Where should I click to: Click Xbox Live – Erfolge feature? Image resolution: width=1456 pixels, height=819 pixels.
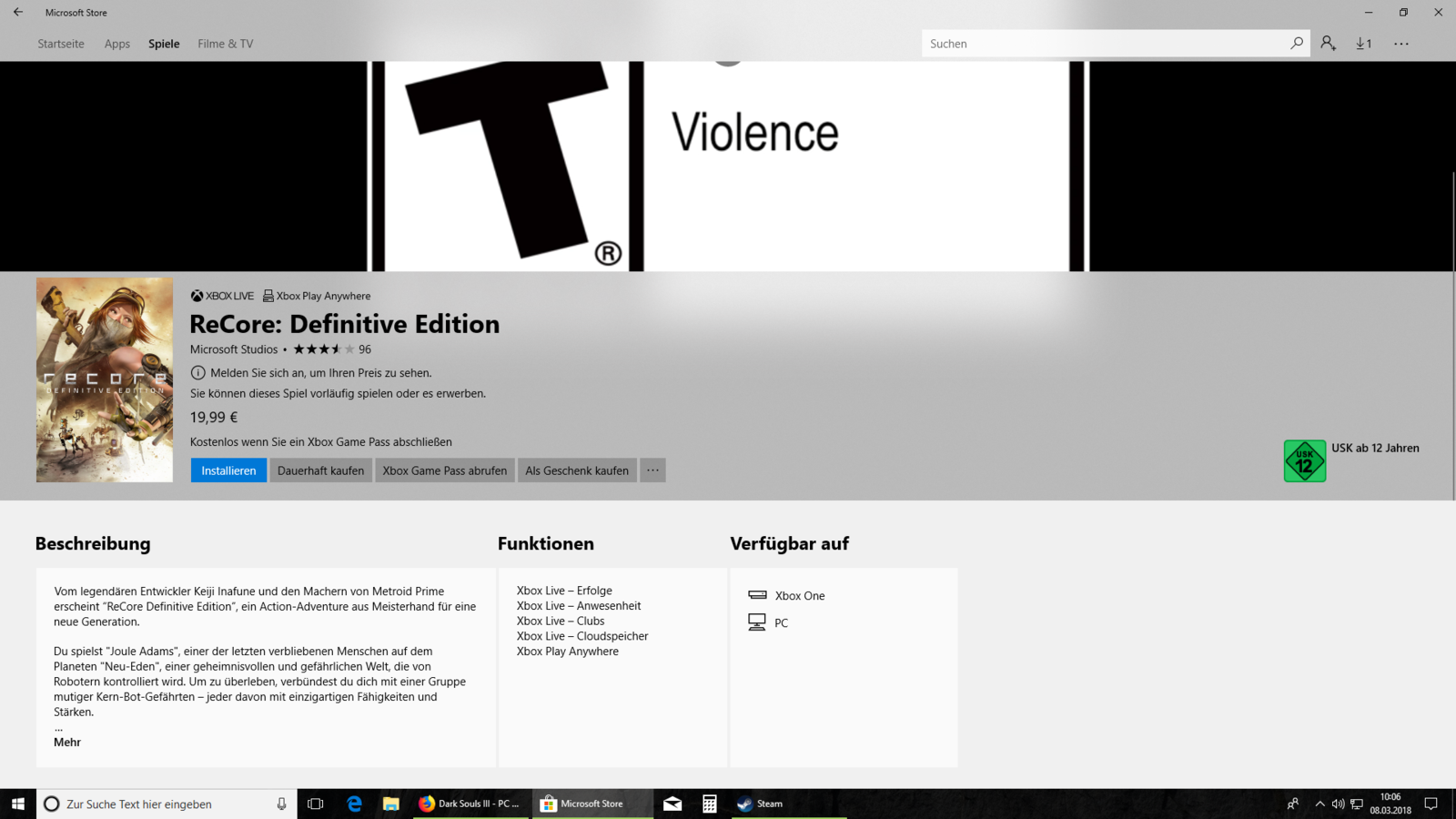[x=564, y=591]
